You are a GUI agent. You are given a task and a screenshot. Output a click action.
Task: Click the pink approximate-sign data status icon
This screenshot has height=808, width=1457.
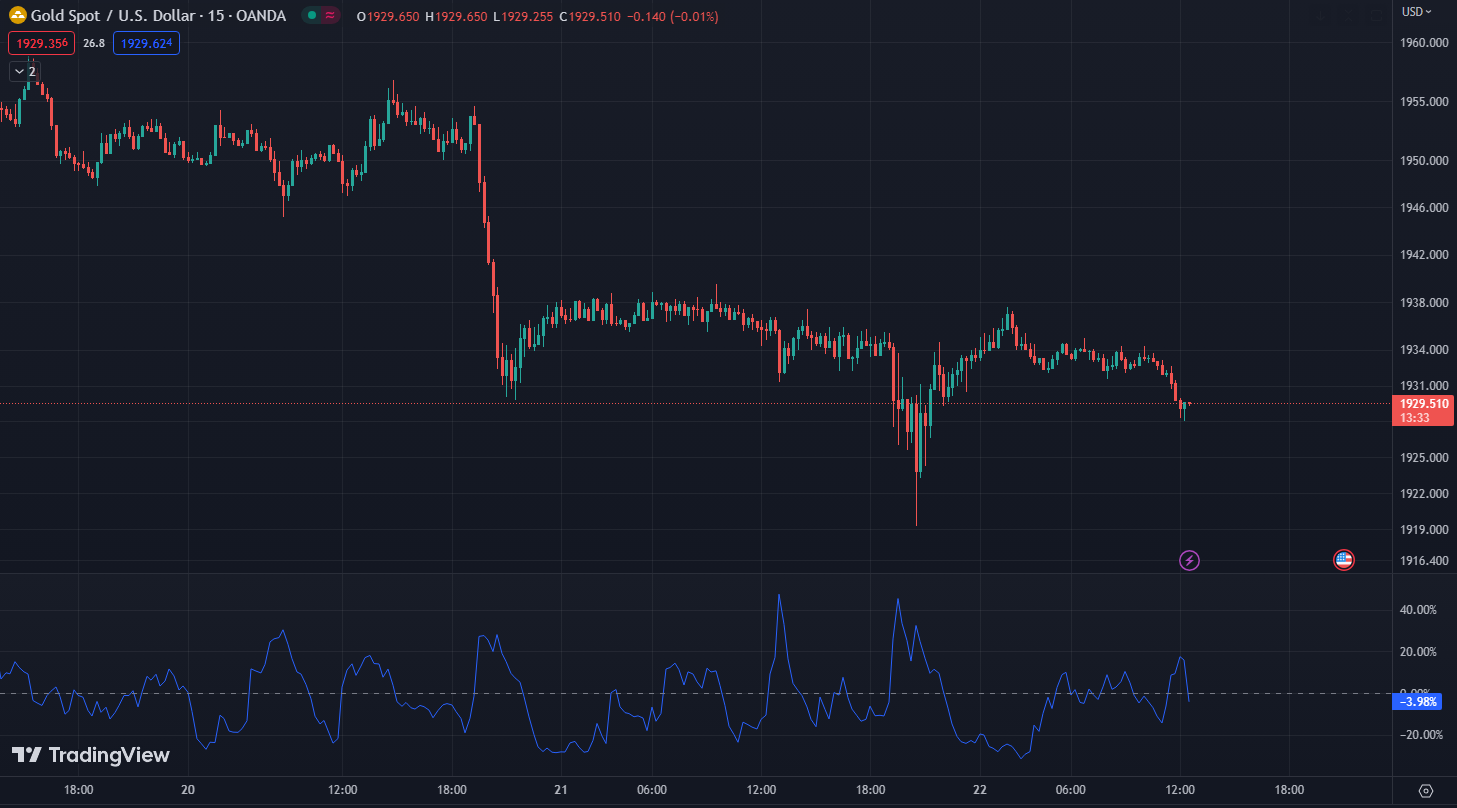(x=330, y=16)
